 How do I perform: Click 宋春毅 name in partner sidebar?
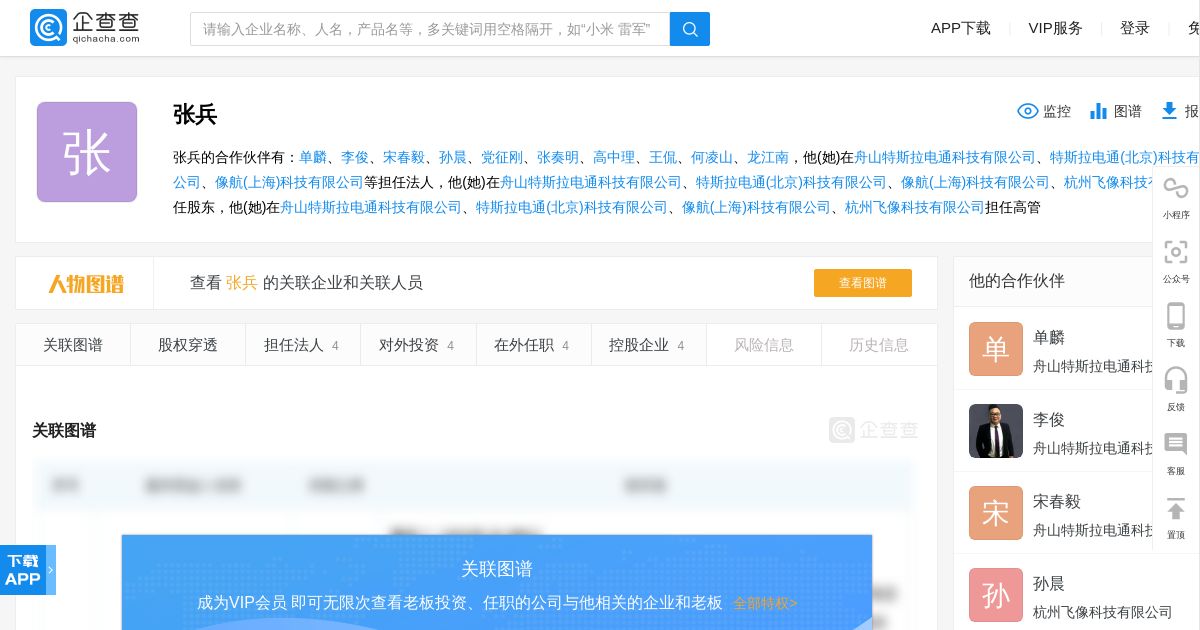coord(1057,502)
